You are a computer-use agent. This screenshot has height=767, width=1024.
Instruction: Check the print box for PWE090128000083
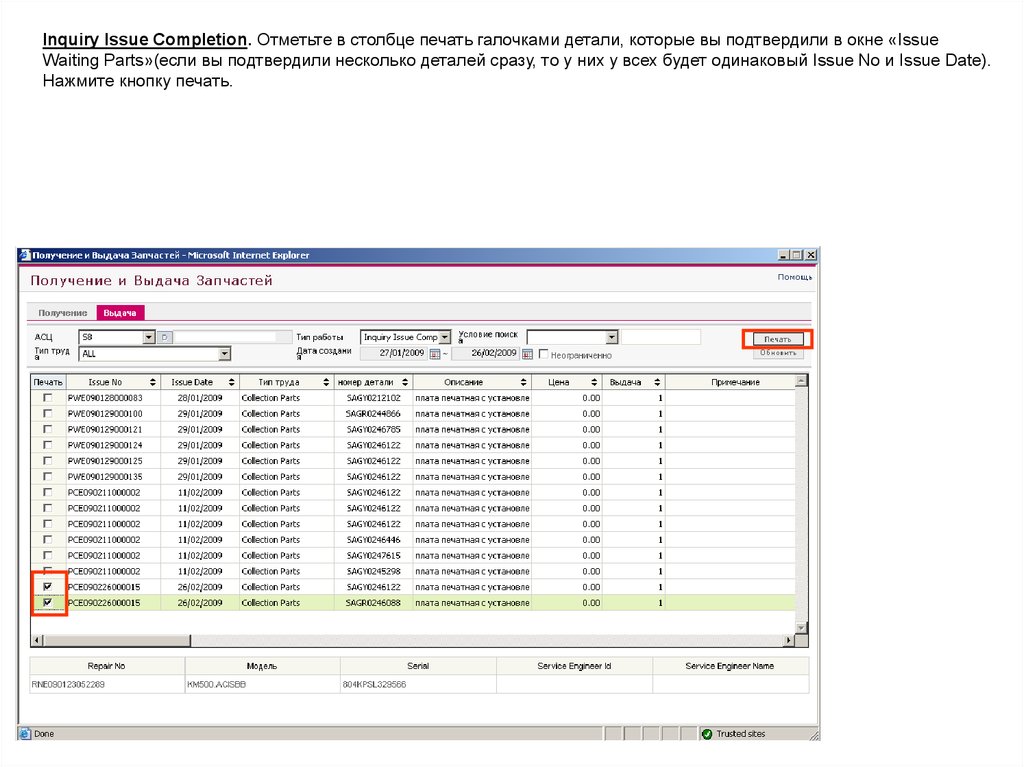[x=47, y=398]
